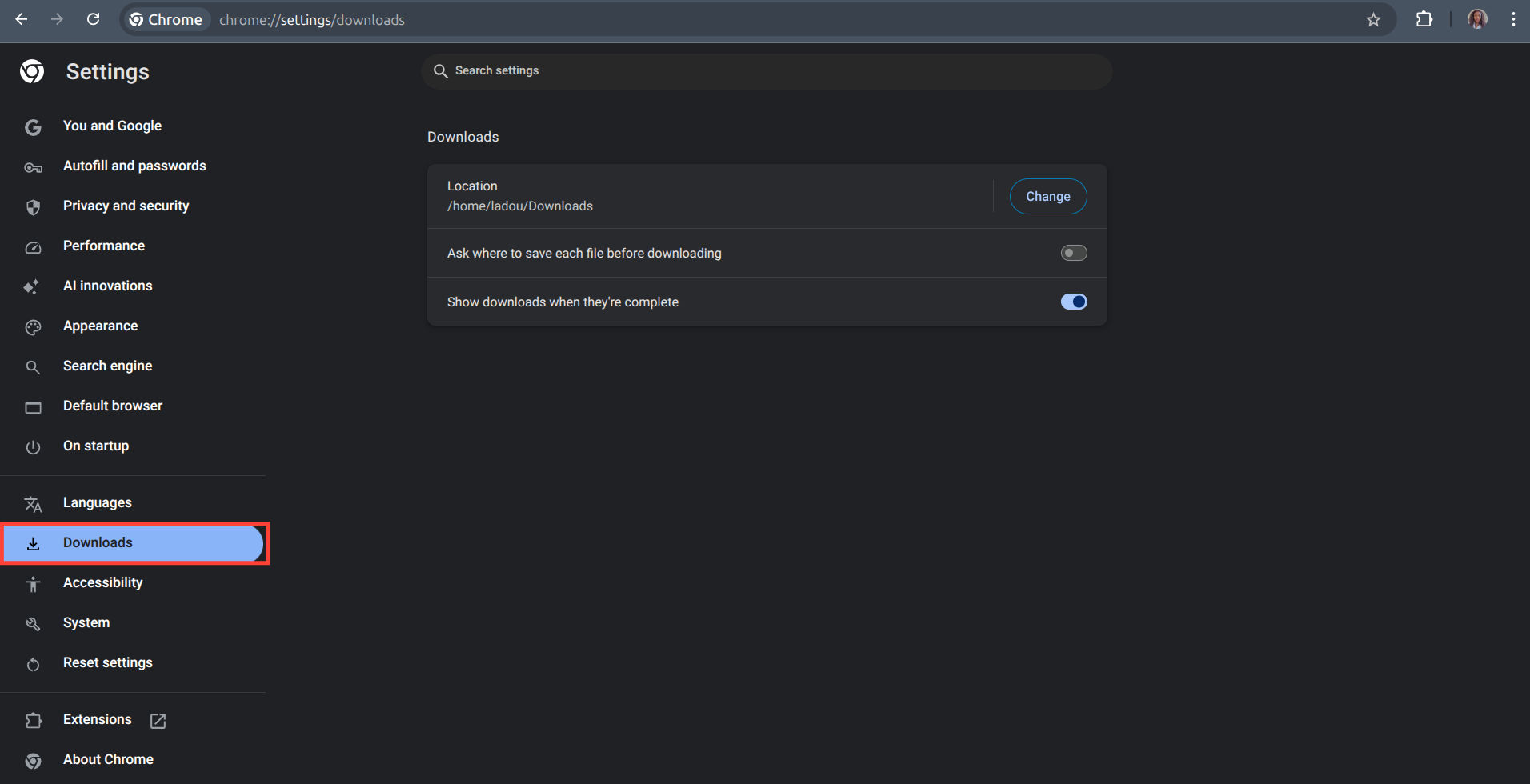Open the Reset settings timer icon
The image size is (1530, 784).
33,664
